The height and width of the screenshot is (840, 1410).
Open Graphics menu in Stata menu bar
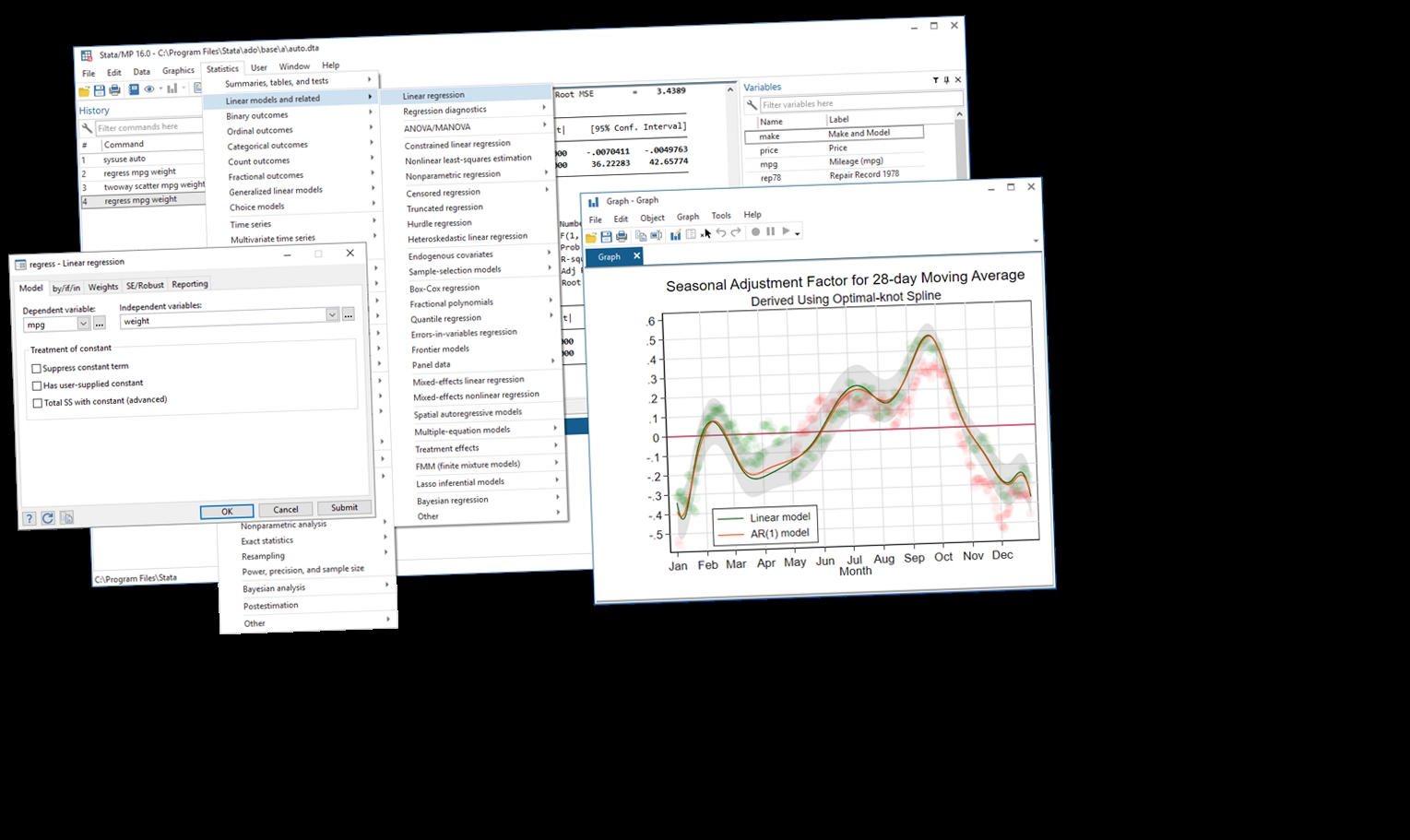pos(178,70)
